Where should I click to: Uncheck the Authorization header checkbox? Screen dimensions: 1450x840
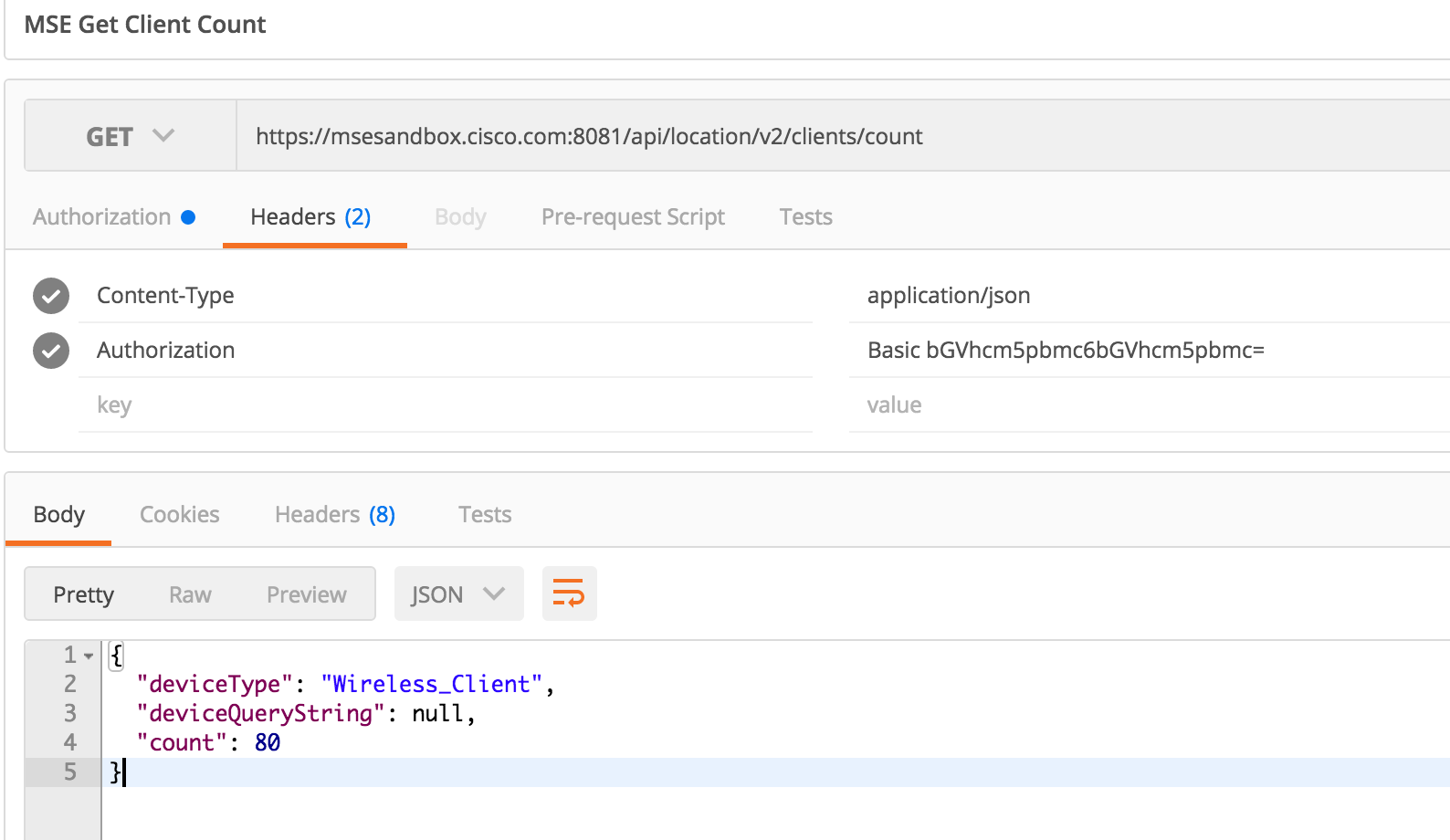[x=51, y=351]
